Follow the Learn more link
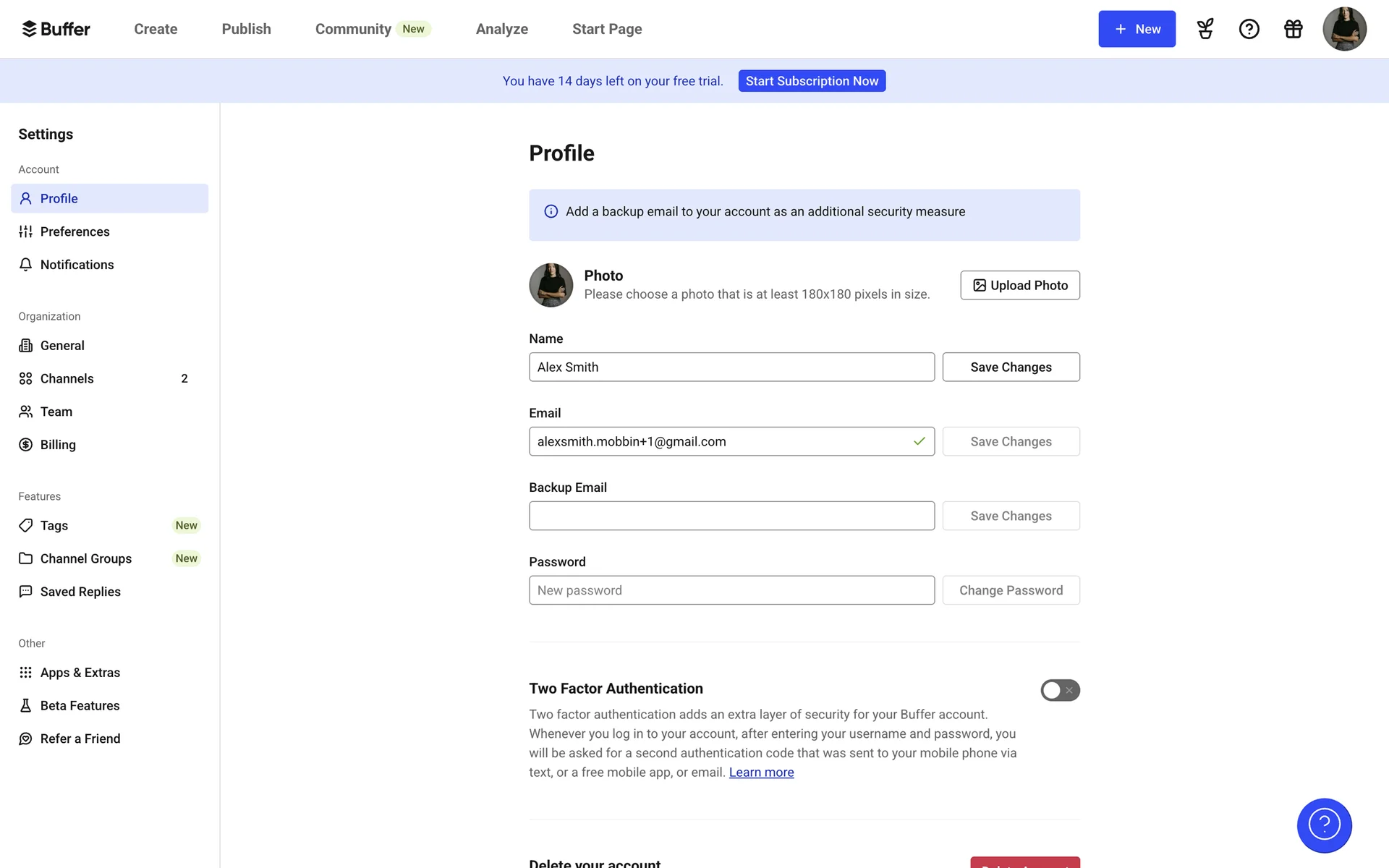Viewport: 1389px width, 868px height. [761, 773]
